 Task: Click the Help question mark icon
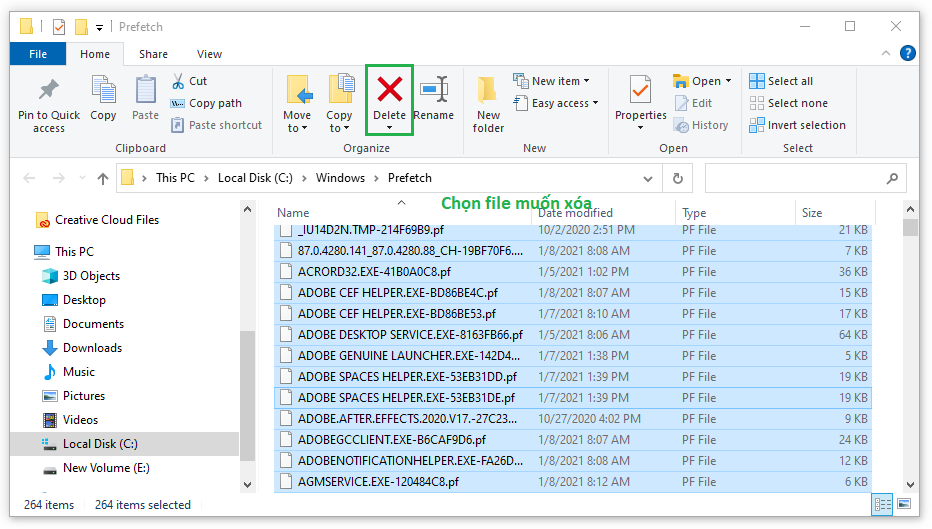907,54
